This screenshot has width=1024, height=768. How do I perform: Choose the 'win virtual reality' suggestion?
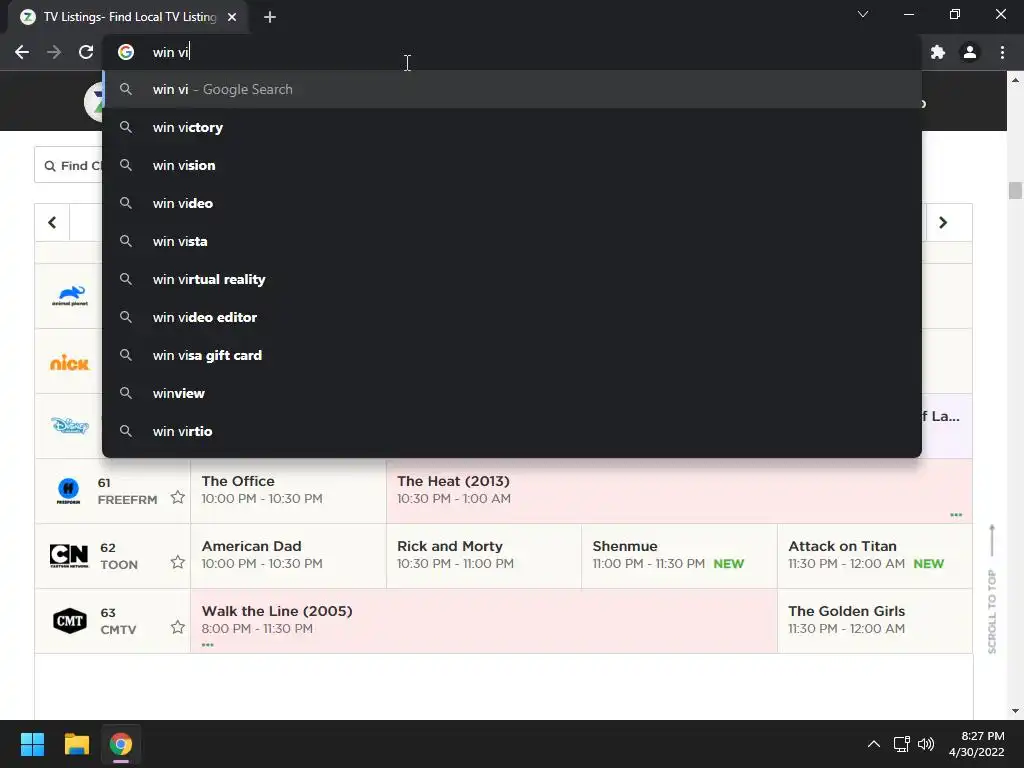(512, 279)
